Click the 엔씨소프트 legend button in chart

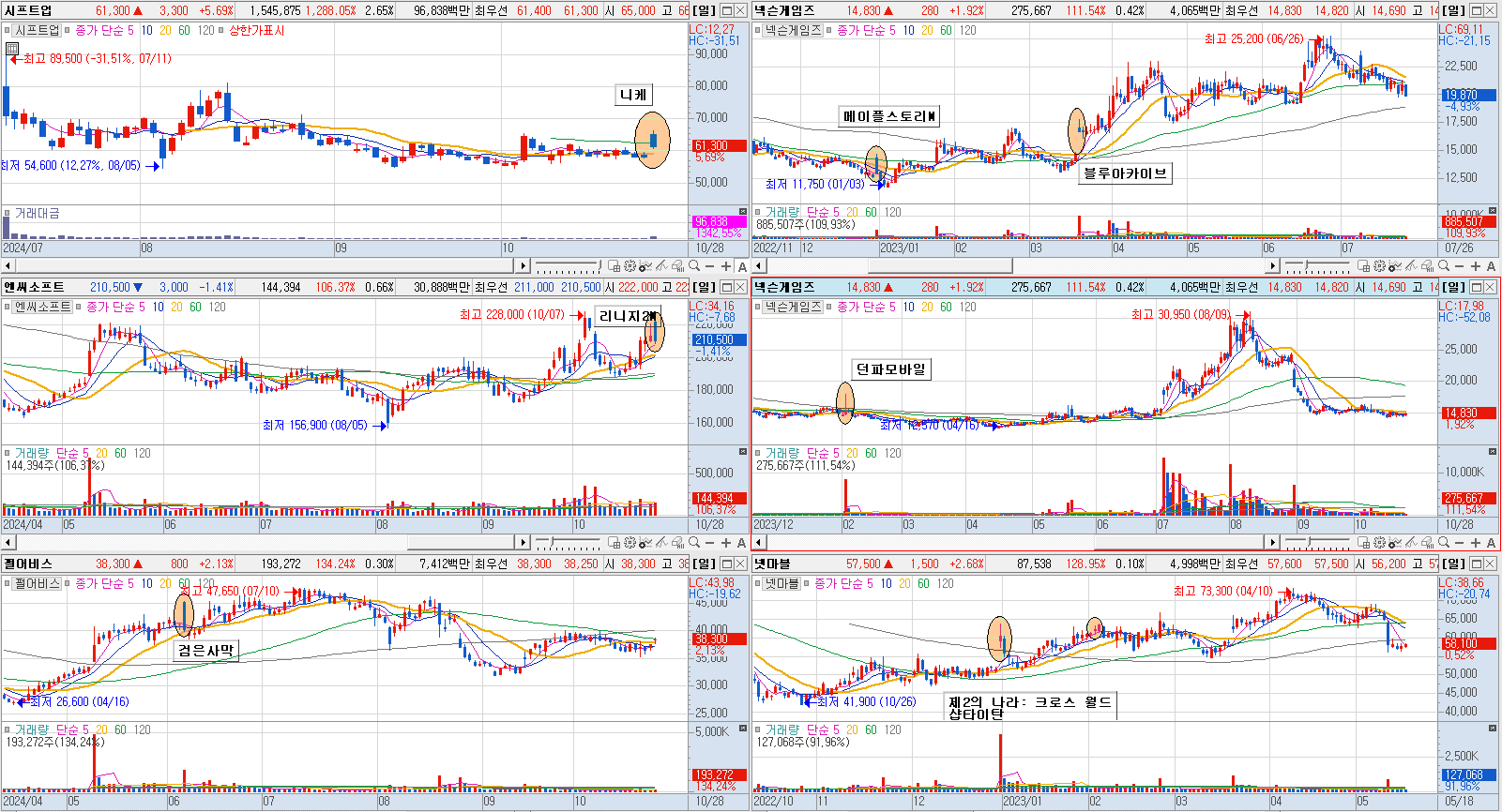point(43,307)
